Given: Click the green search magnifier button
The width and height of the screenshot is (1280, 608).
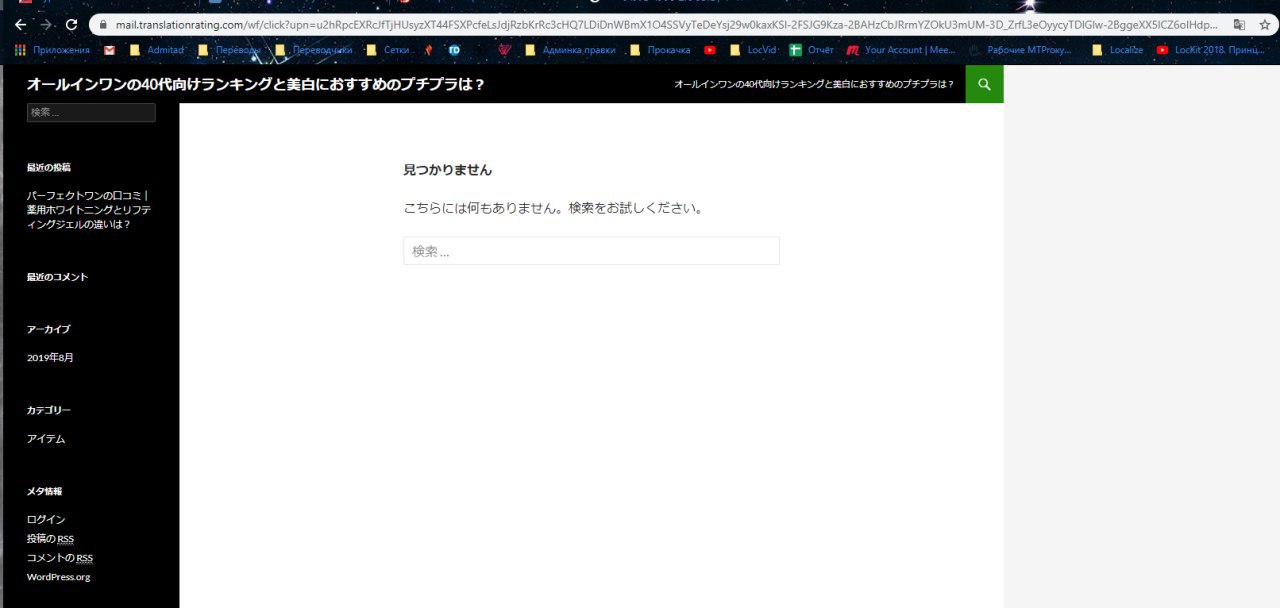Looking at the screenshot, I should (x=985, y=84).
